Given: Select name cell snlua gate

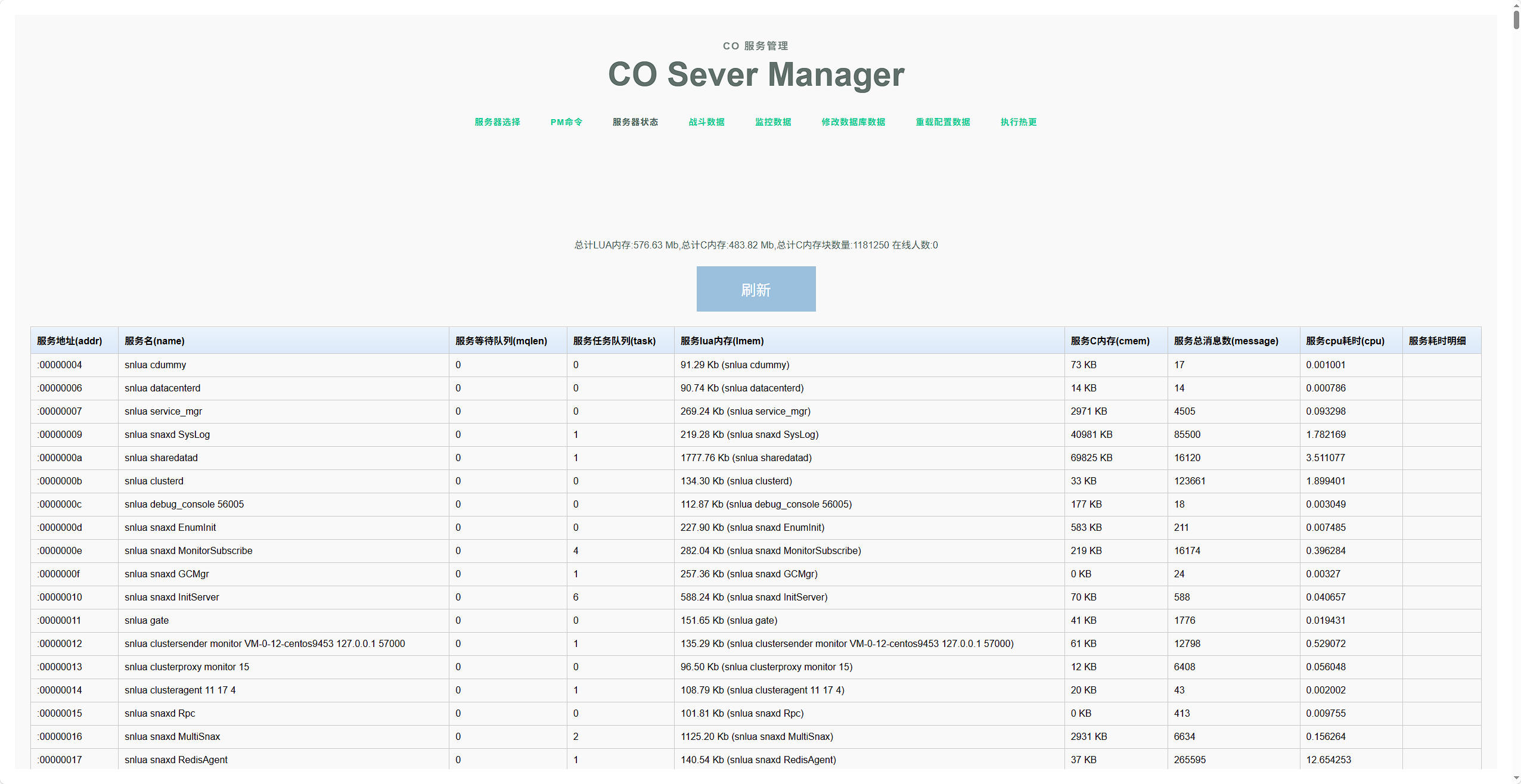Looking at the screenshot, I should pyautogui.click(x=283, y=621).
